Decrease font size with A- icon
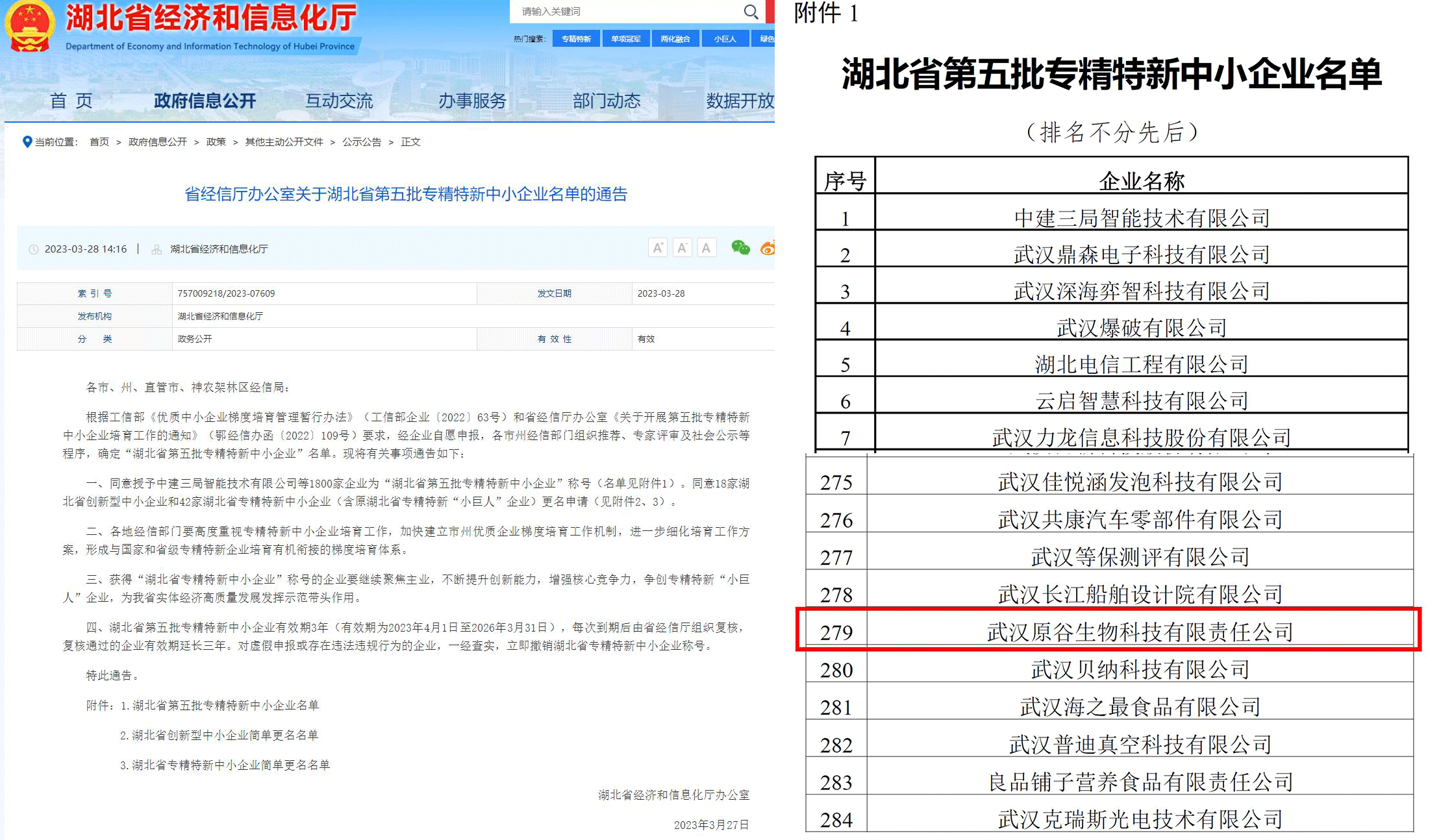Image resolution: width=1441 pixels, height=840 pixels. coord(682,247)
